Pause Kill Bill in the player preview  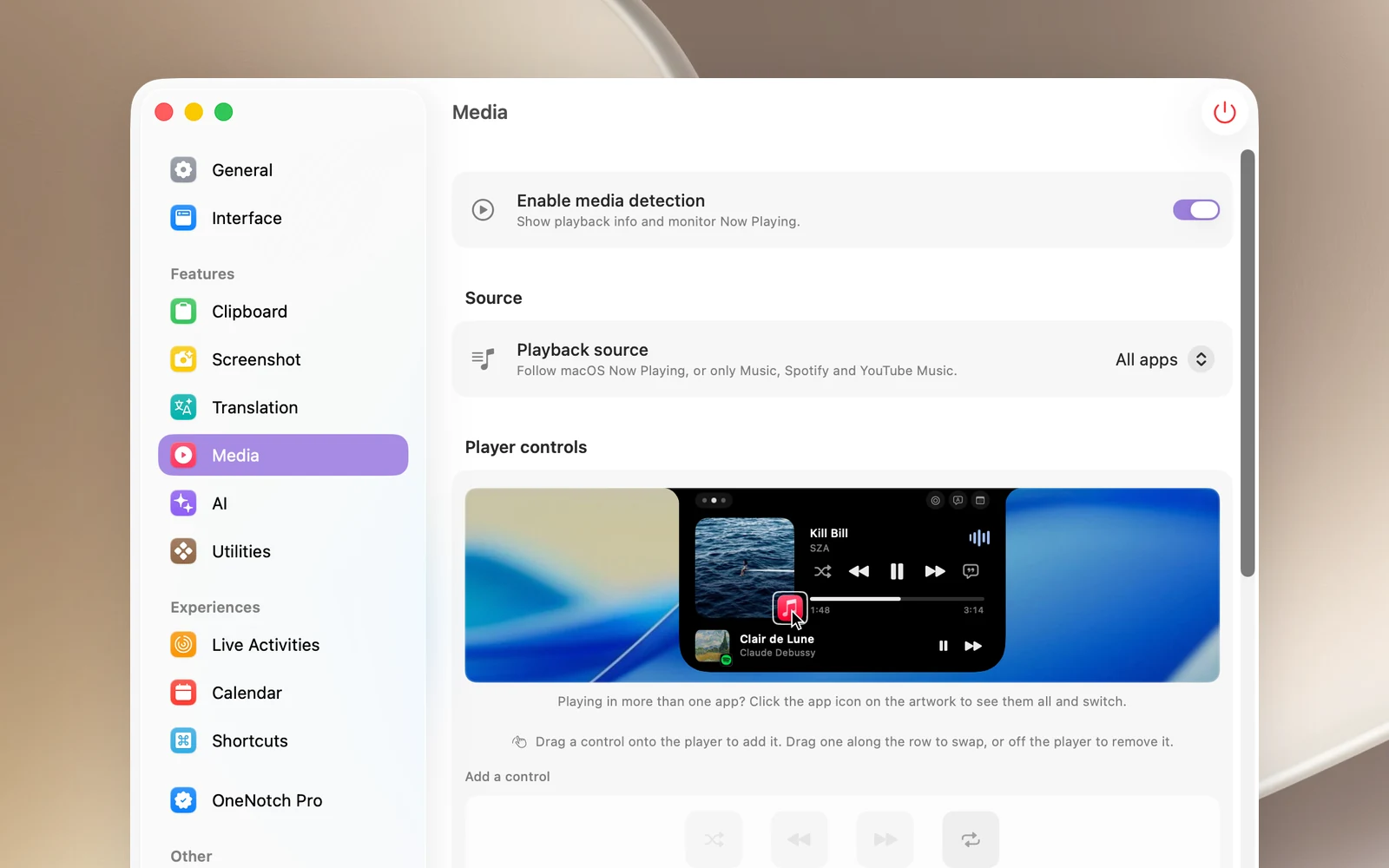point(897,571)
